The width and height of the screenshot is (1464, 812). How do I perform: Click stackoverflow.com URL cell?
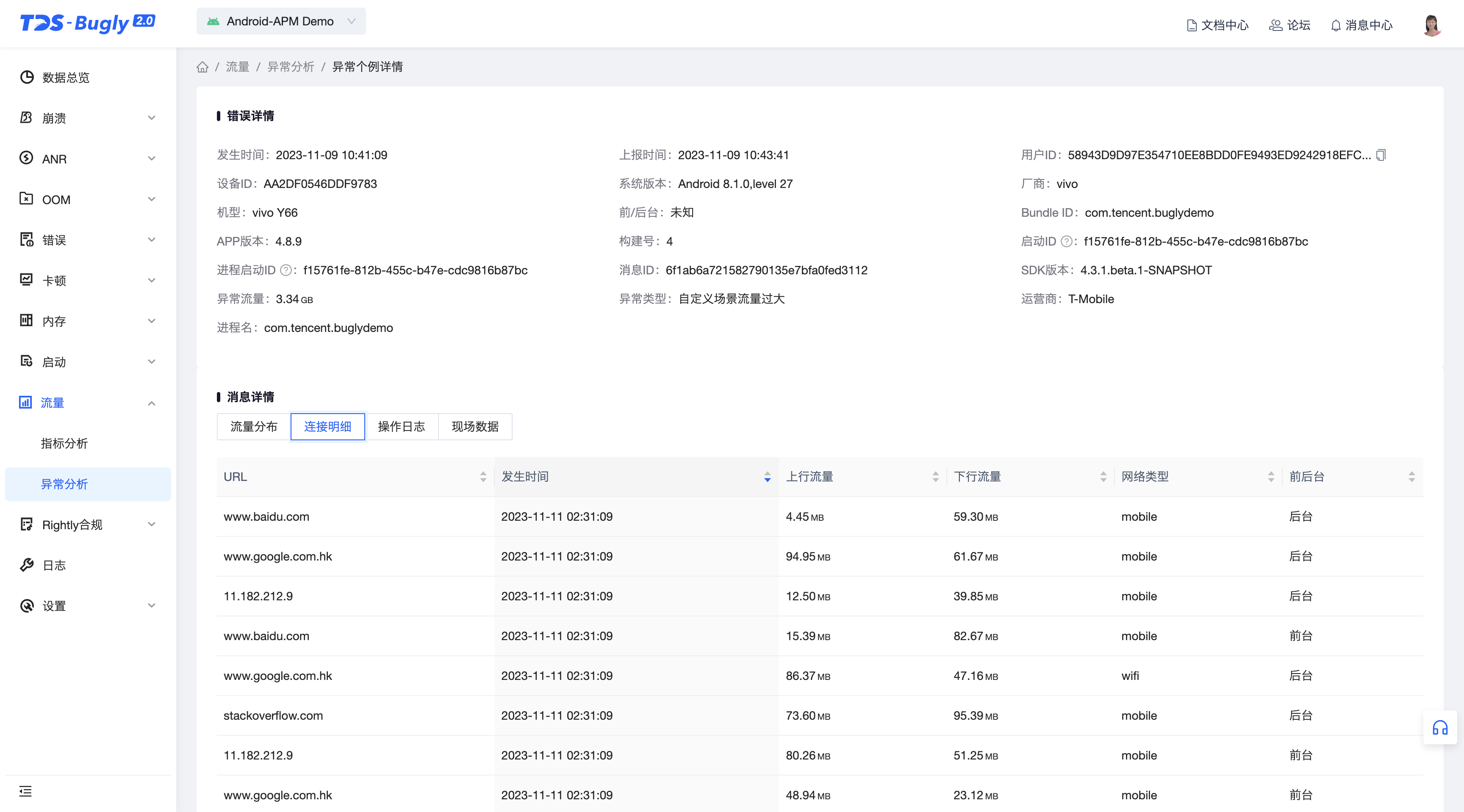click(x=273, y=715)
